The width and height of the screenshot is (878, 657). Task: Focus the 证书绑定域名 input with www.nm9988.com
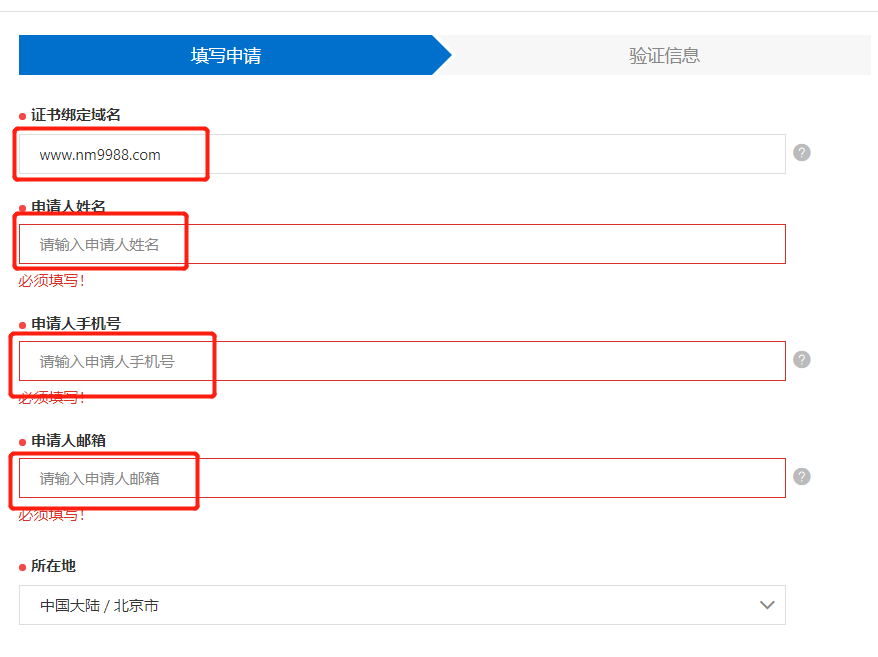(400, 154)
